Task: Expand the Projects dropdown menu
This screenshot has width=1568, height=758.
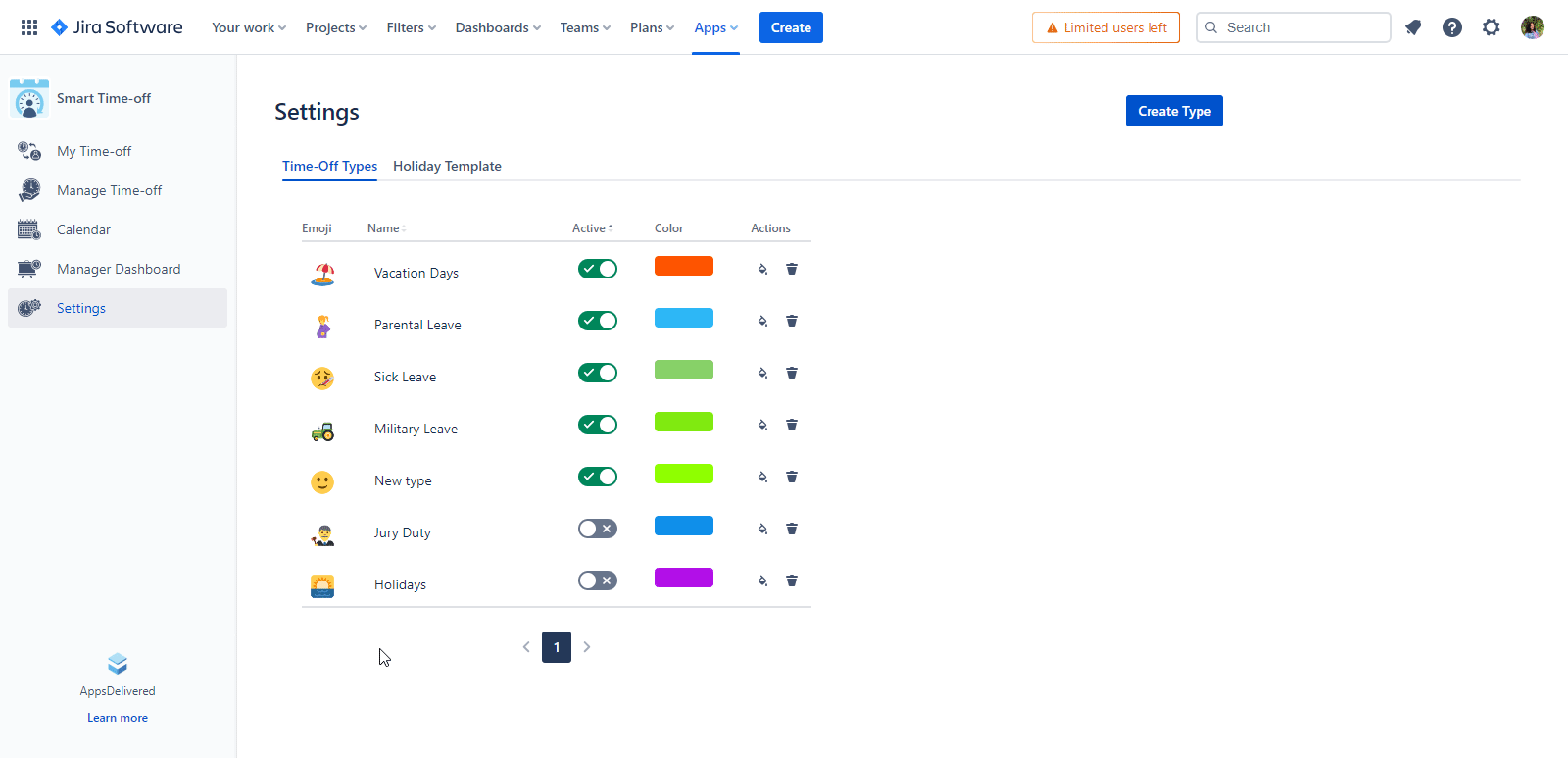Action: 335,27
